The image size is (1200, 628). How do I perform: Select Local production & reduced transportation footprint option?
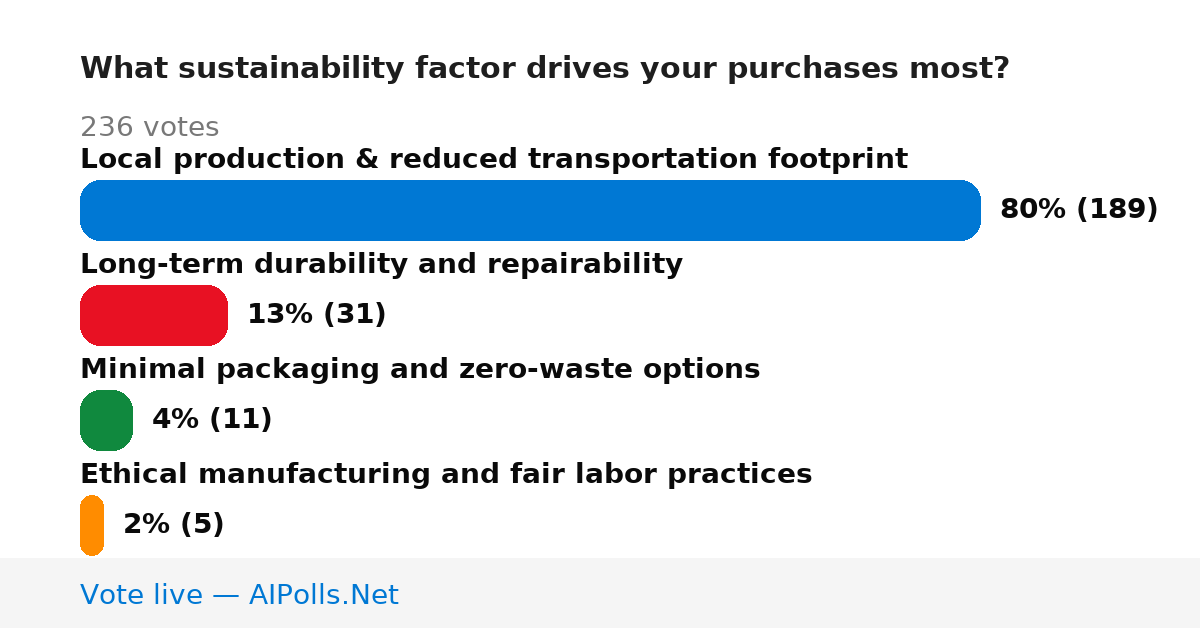click(x=494, y=159)
